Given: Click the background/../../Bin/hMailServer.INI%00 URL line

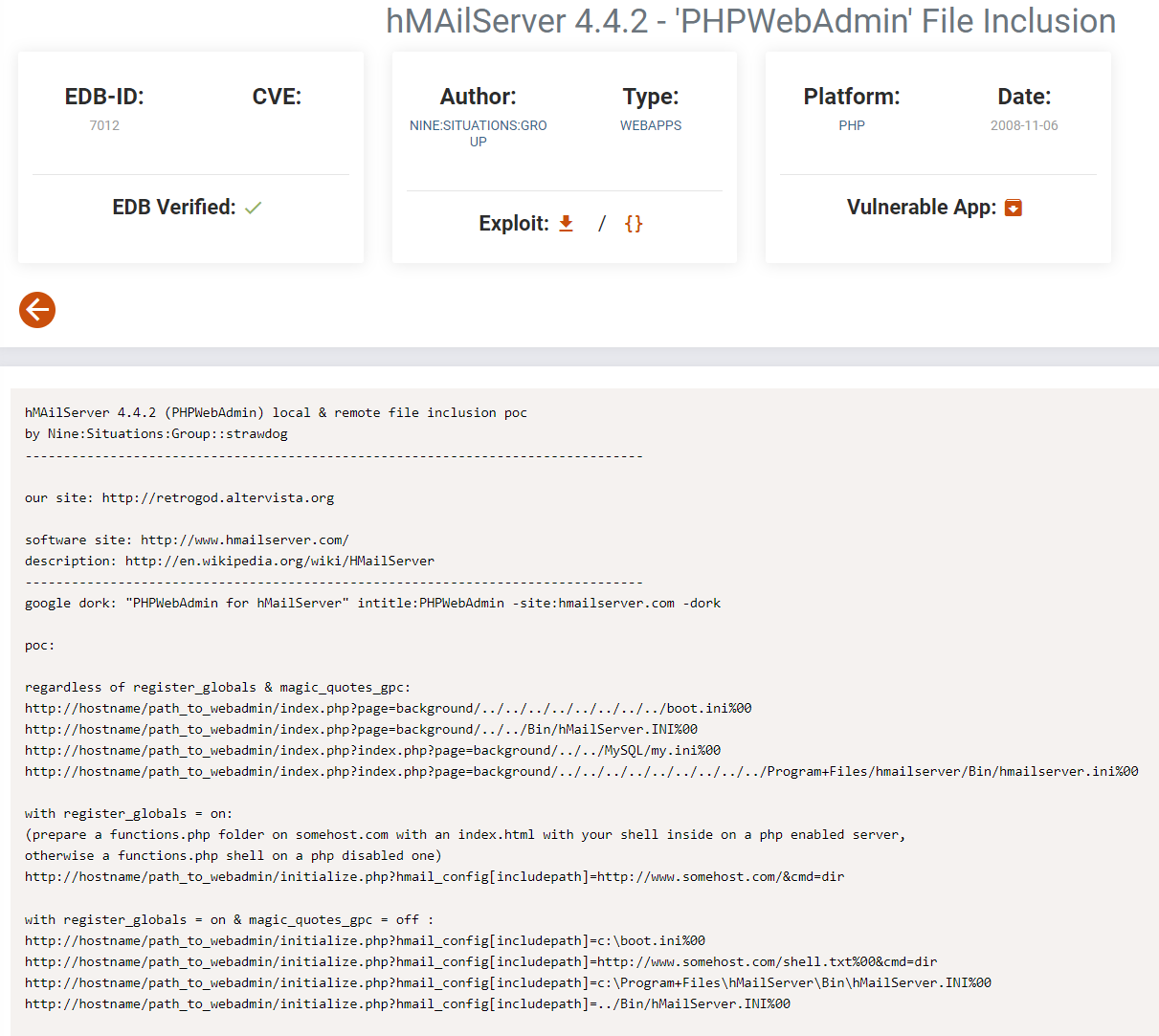Looking at the screenshot, I should (x=361, y=729).
